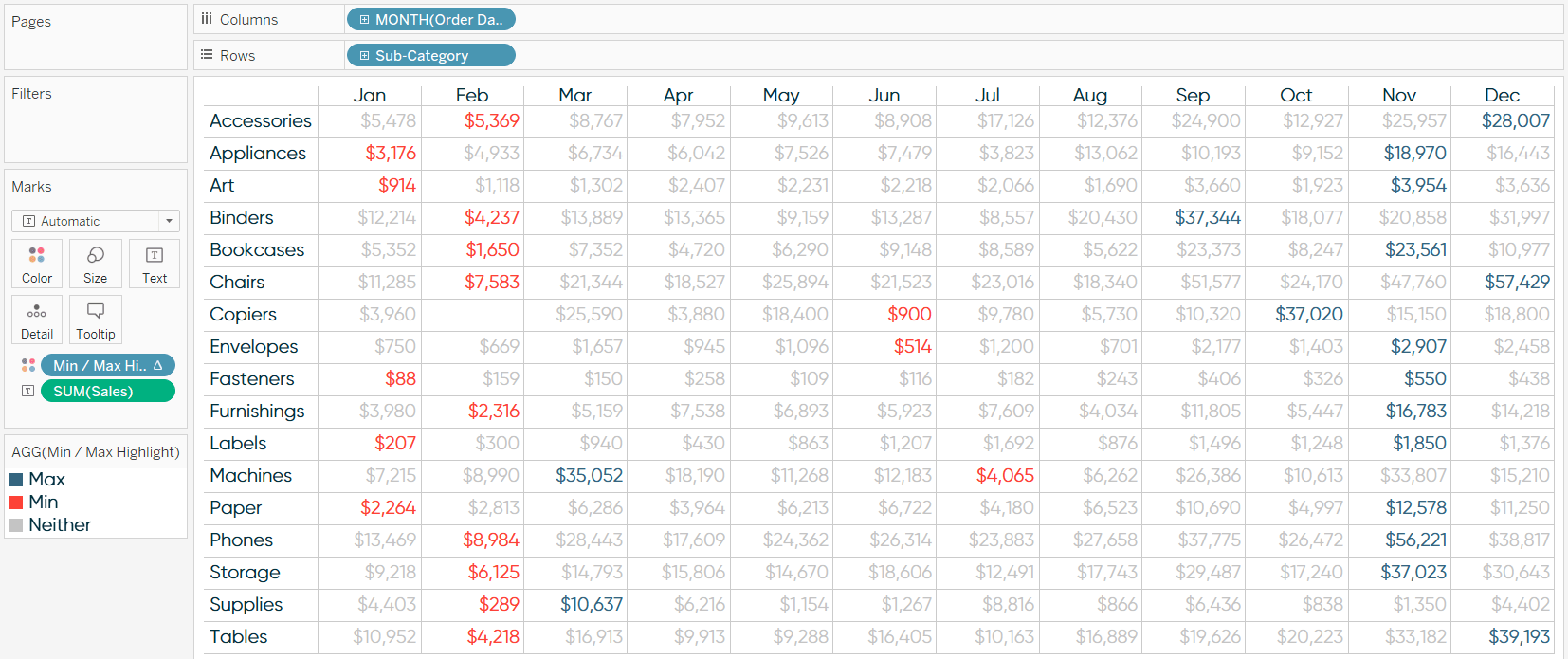Select the SUM(Sales) pill
The width and height of the screenshot is (1568, 659).
click(108, 391)
